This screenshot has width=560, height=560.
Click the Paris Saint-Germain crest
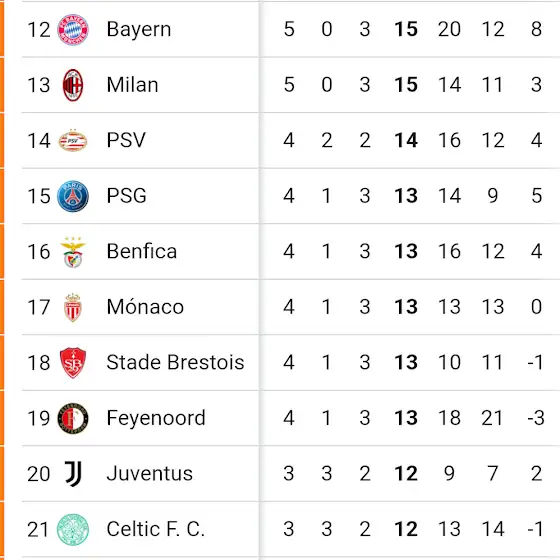tap(73, 196)
